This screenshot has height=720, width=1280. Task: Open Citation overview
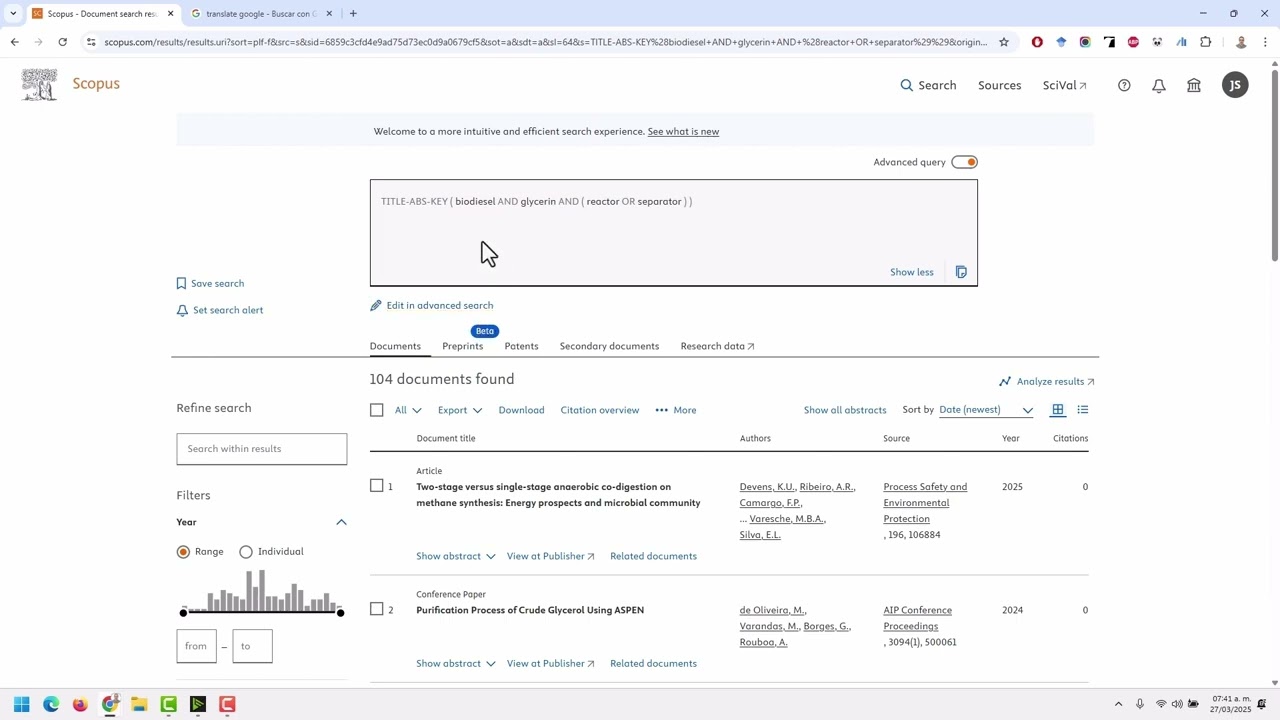[x=599, y=410]
